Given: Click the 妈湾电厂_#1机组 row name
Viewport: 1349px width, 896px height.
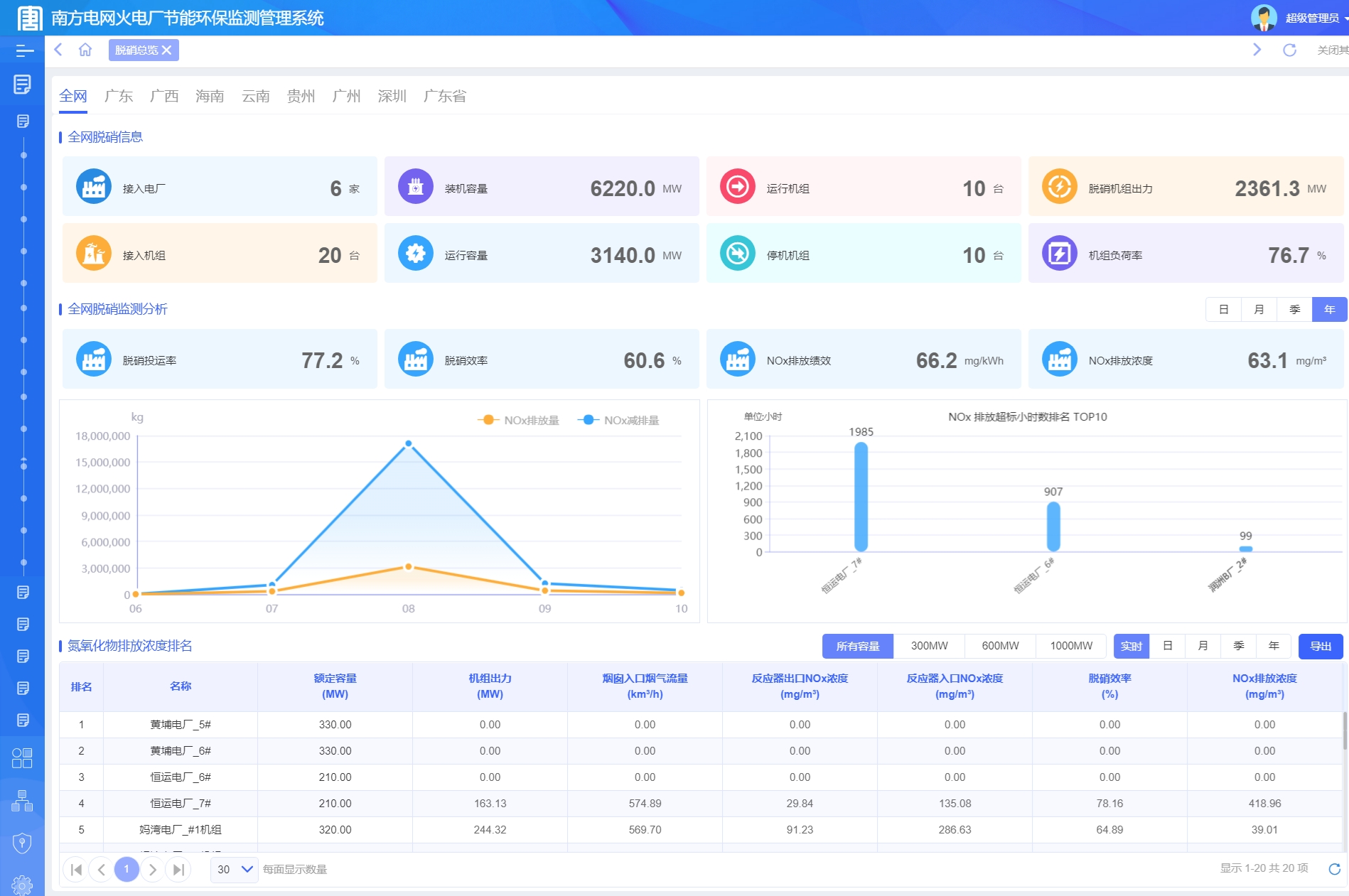Looking at the screenshot, I should click(181, 829).
